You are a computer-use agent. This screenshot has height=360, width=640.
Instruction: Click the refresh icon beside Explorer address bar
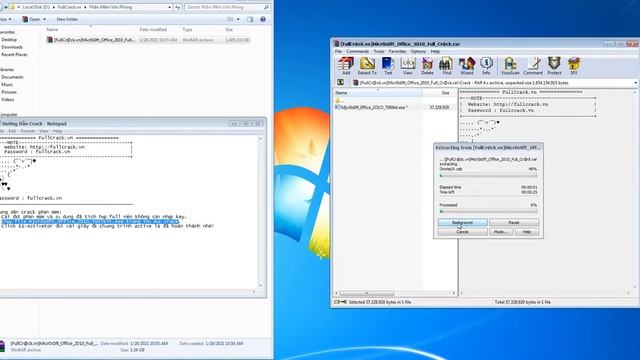click(178, 7)
